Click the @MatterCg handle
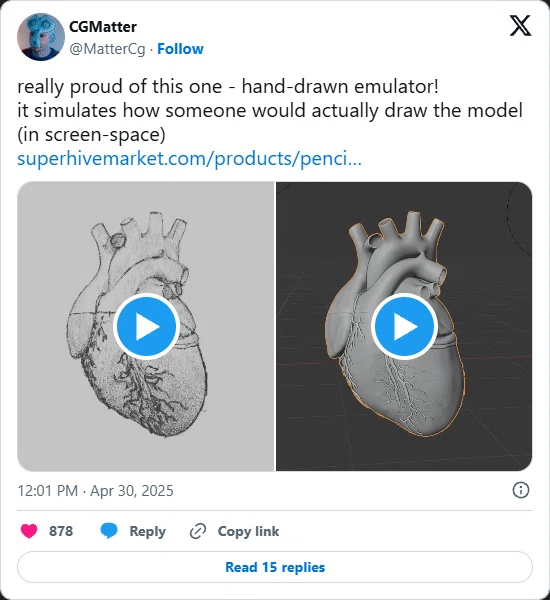The image size is (550, 600). (107, 49)
